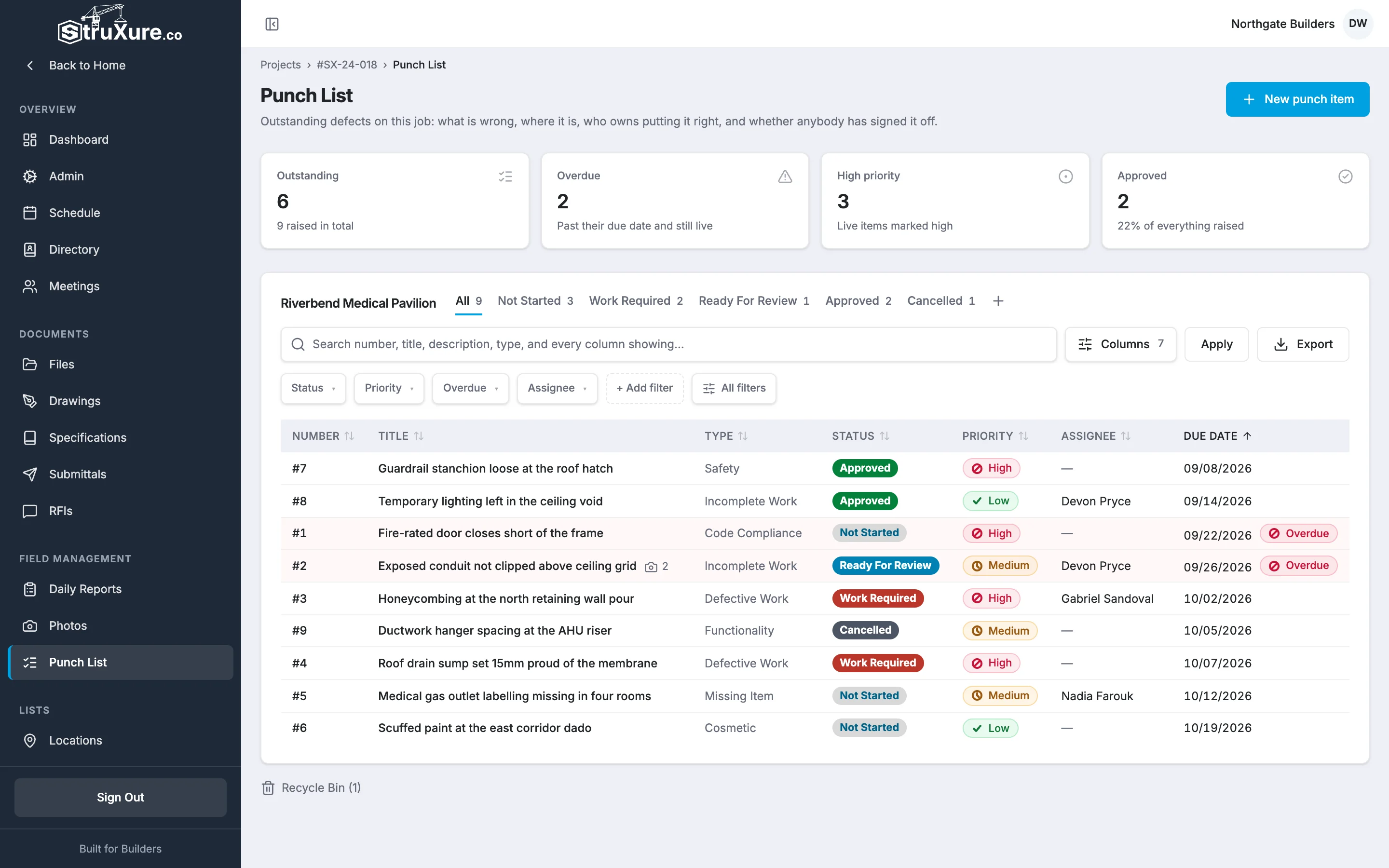The height and width of the screenshot is (868, 1389).
Task: Open Dashboard in the sidebar
Action: tap(121, 139)
